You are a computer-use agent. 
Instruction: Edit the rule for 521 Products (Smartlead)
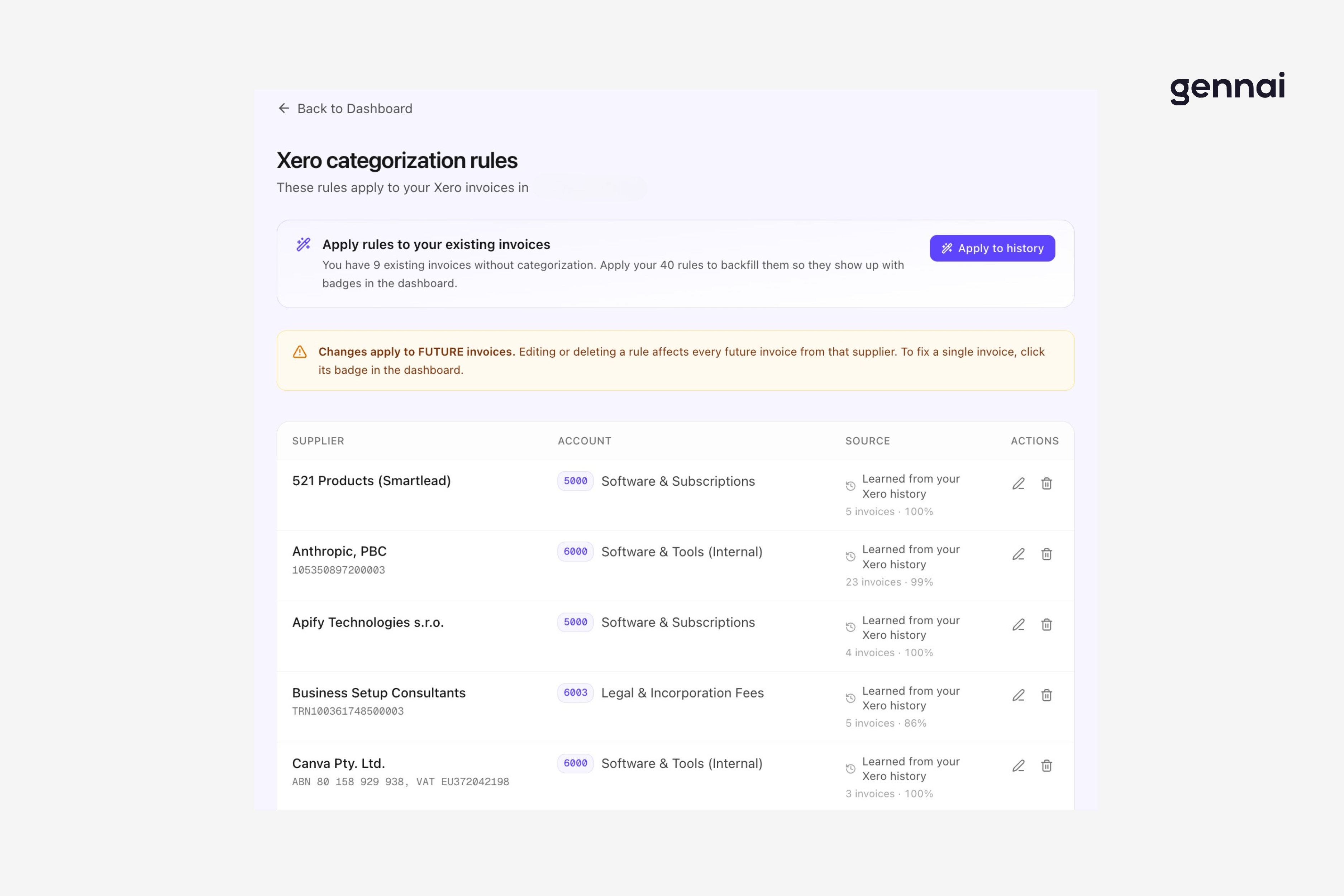point(1019,483)
